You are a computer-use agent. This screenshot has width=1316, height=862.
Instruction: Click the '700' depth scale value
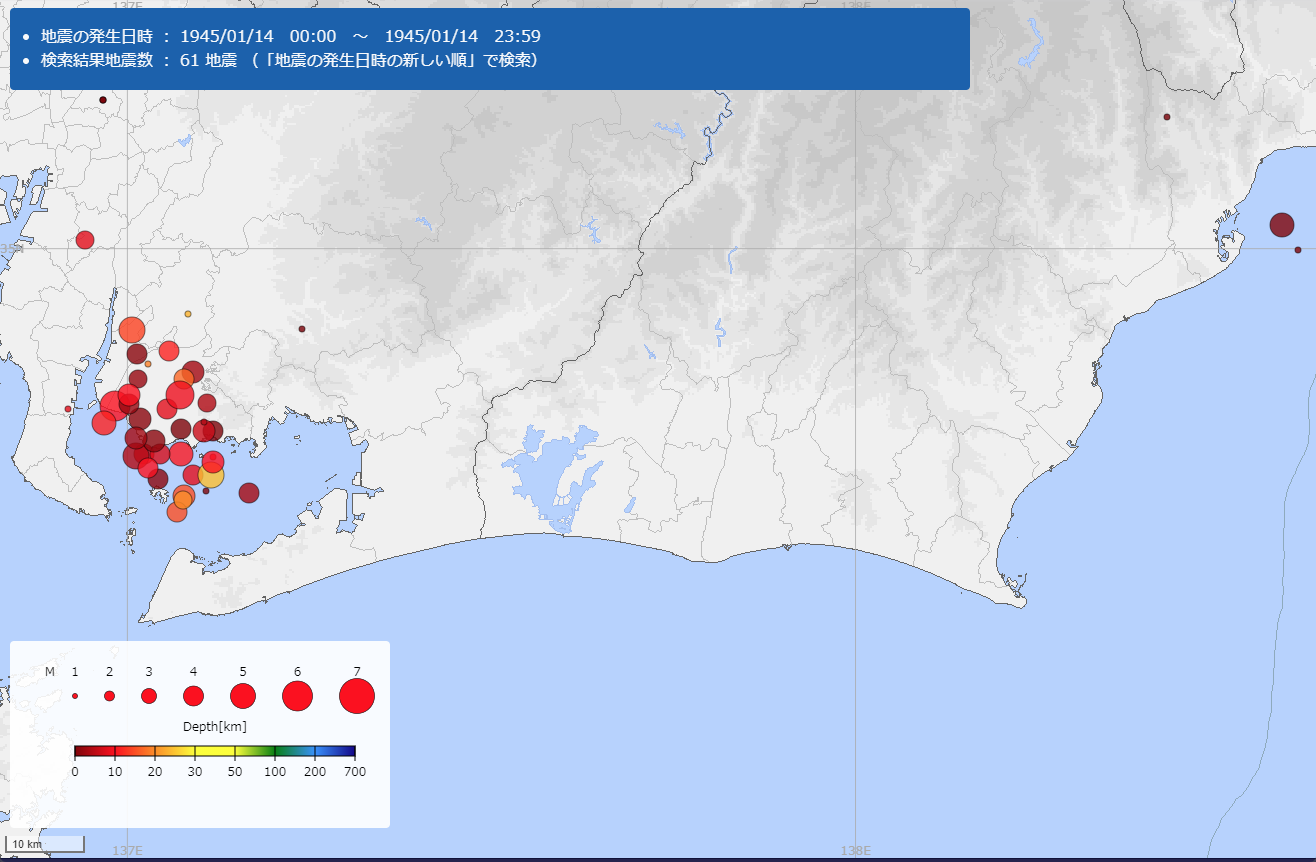pos(355,772)
